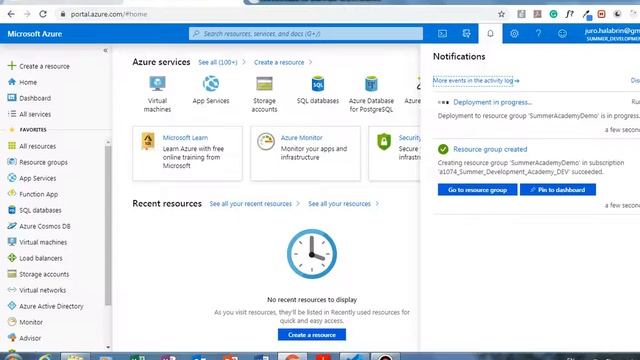Click the sidebar vertical scrollbar
Image resolution: width=640 pixels, height=360 pixels.
click(x=108, y=225)
